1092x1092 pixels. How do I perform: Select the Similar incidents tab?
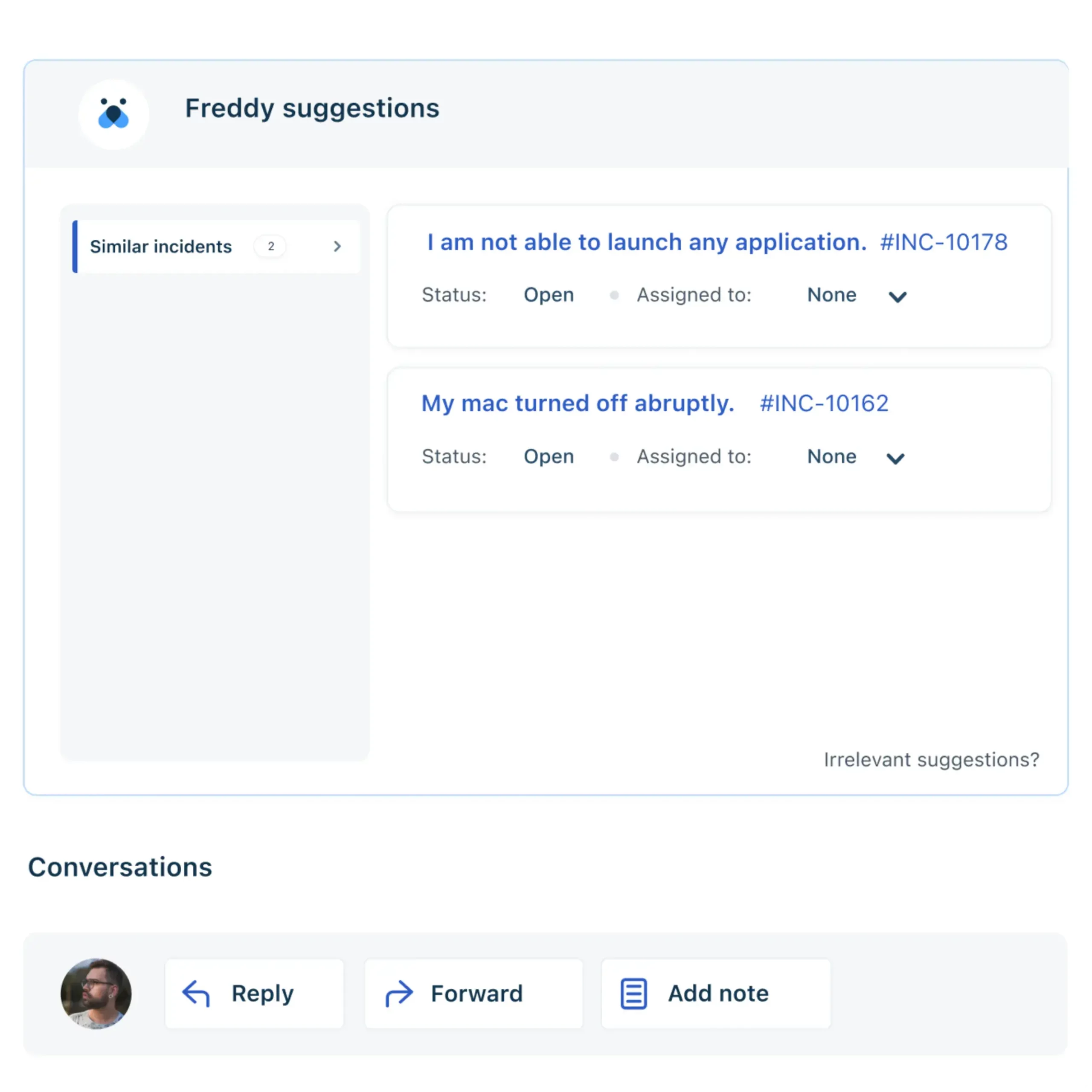[161, 247]
